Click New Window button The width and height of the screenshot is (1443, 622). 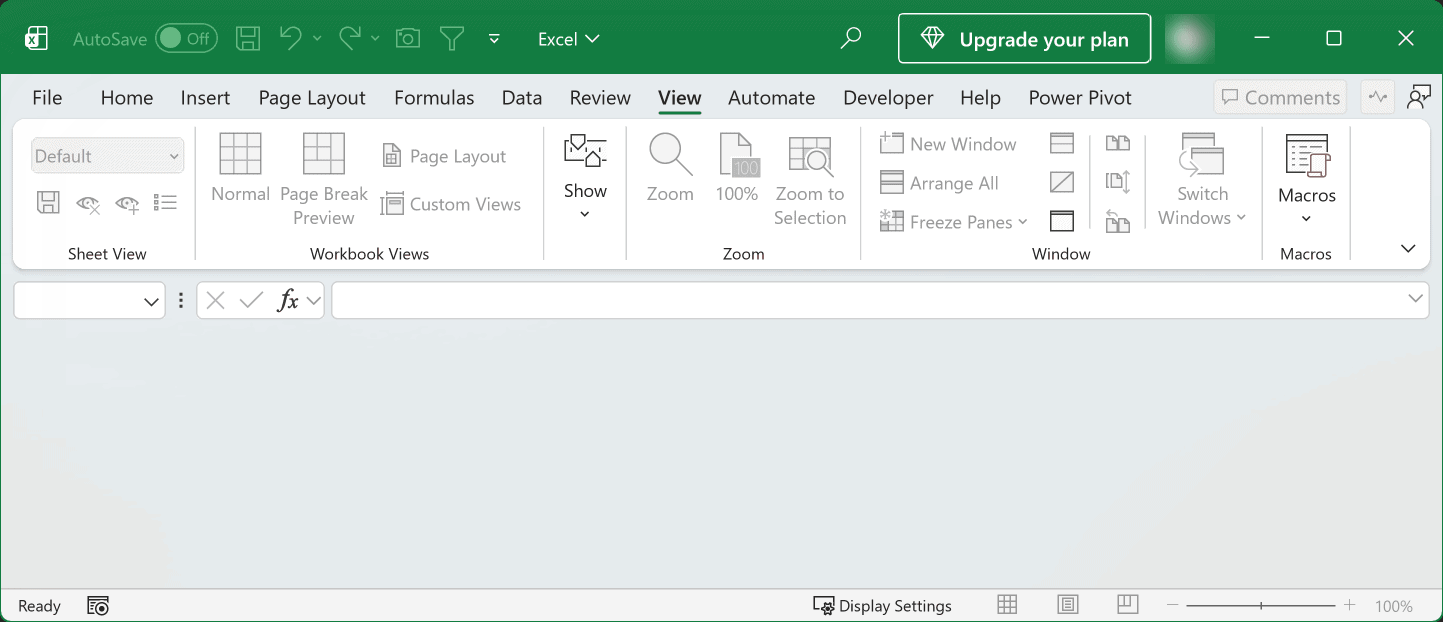(948, 144)
